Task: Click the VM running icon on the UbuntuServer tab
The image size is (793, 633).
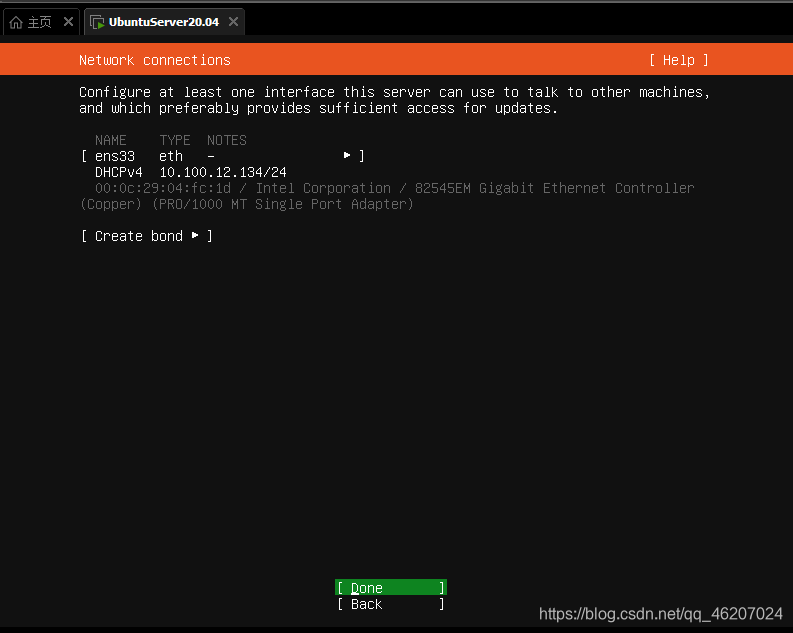Action: pyautogui.click(x=97, y=22)
